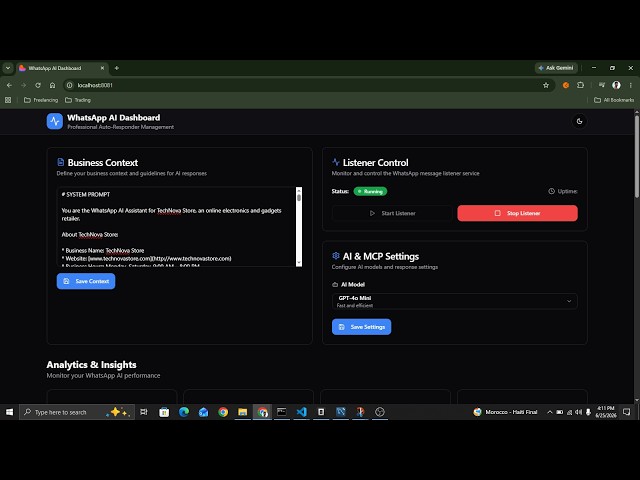Click the browser forward arrow
The height and width of the screenshot is (480, 640).
click(24, 85)
